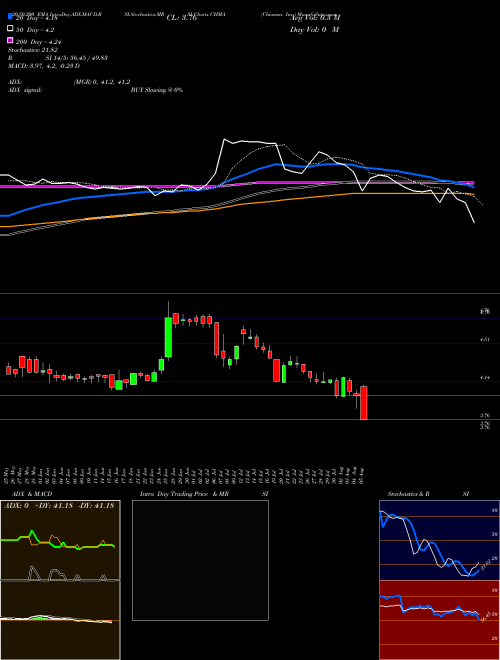
Task: Click the white 50 Day EMA legend swatch
Action: [x=10, y=29]
